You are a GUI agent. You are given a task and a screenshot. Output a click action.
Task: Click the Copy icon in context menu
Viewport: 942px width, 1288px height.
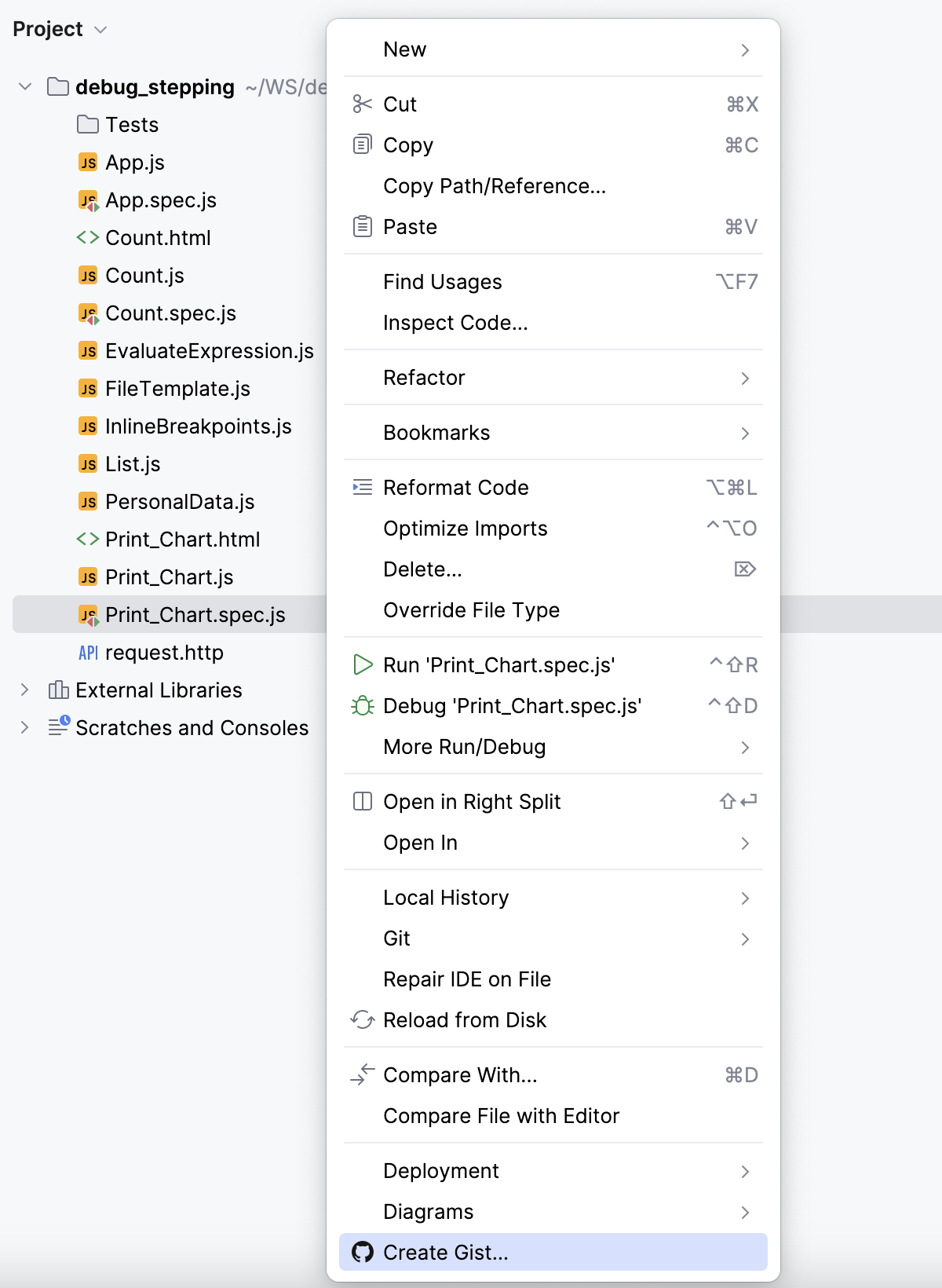362,145
